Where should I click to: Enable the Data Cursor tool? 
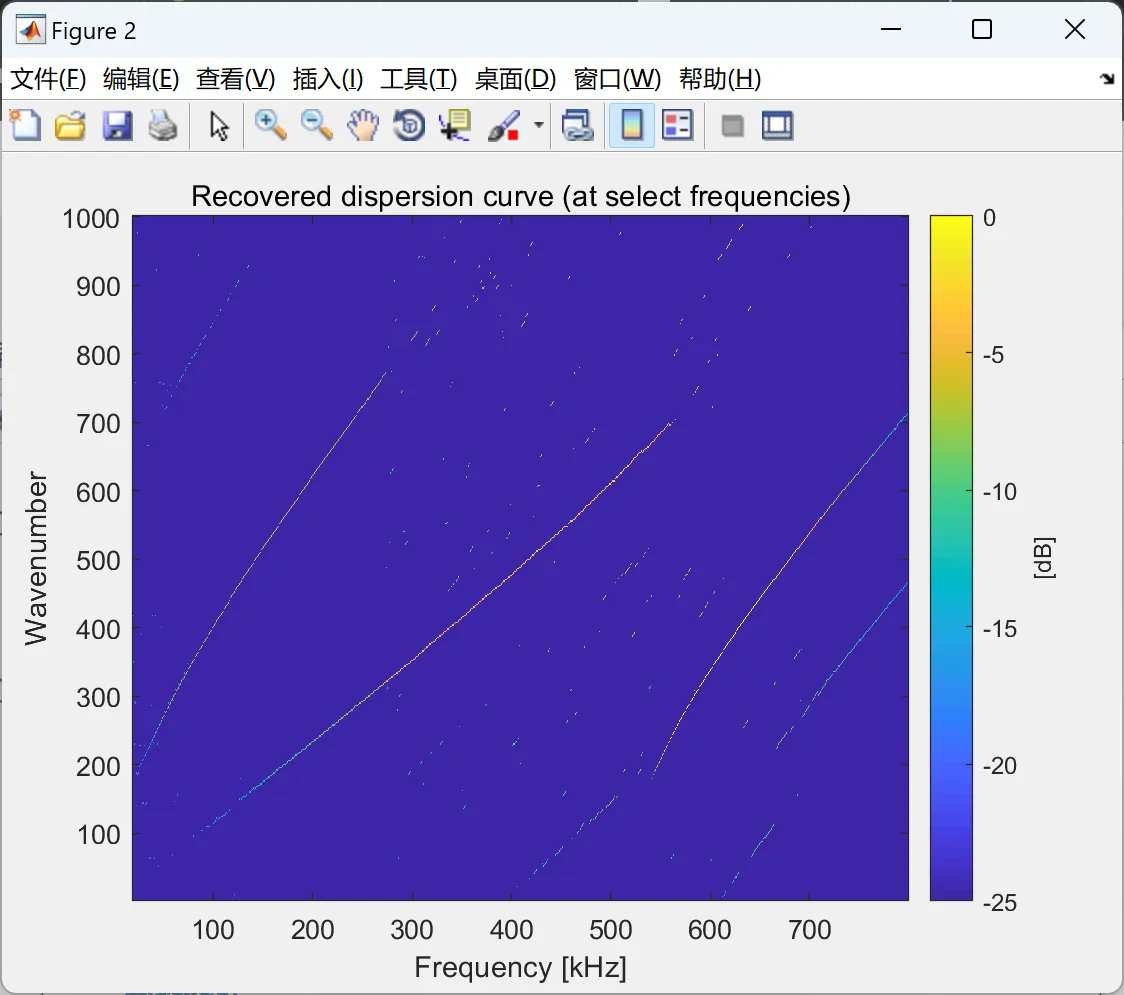[x=456, y=125]
